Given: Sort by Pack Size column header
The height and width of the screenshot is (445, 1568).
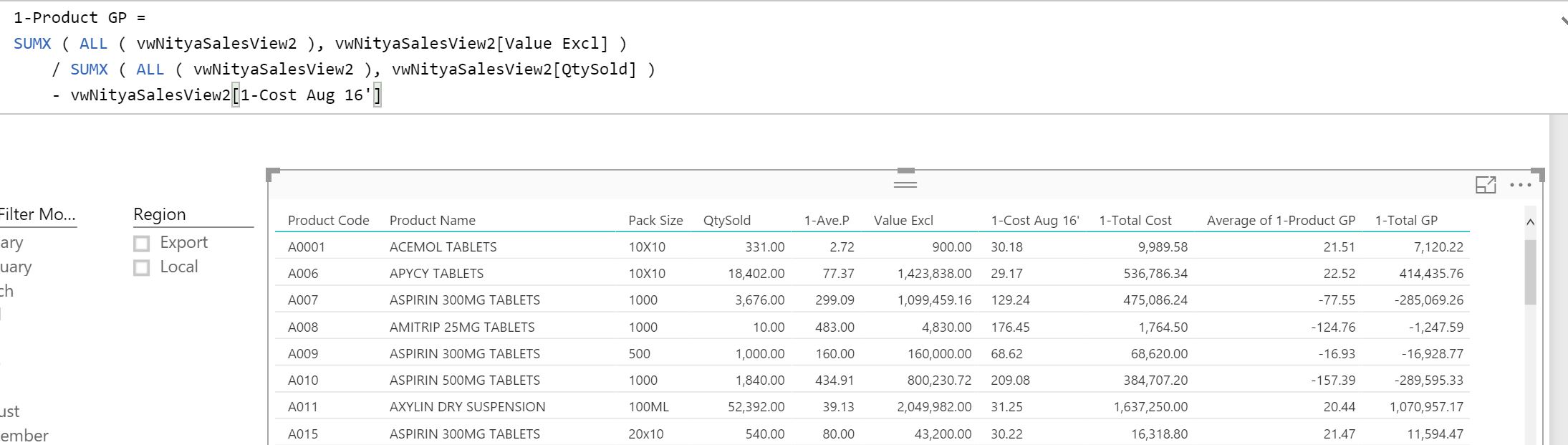Looking at the screenshot, I should 655,220.
